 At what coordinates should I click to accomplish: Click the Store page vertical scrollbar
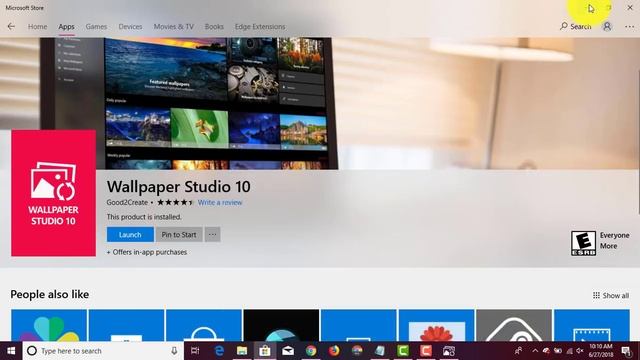(x=638, y=142)
